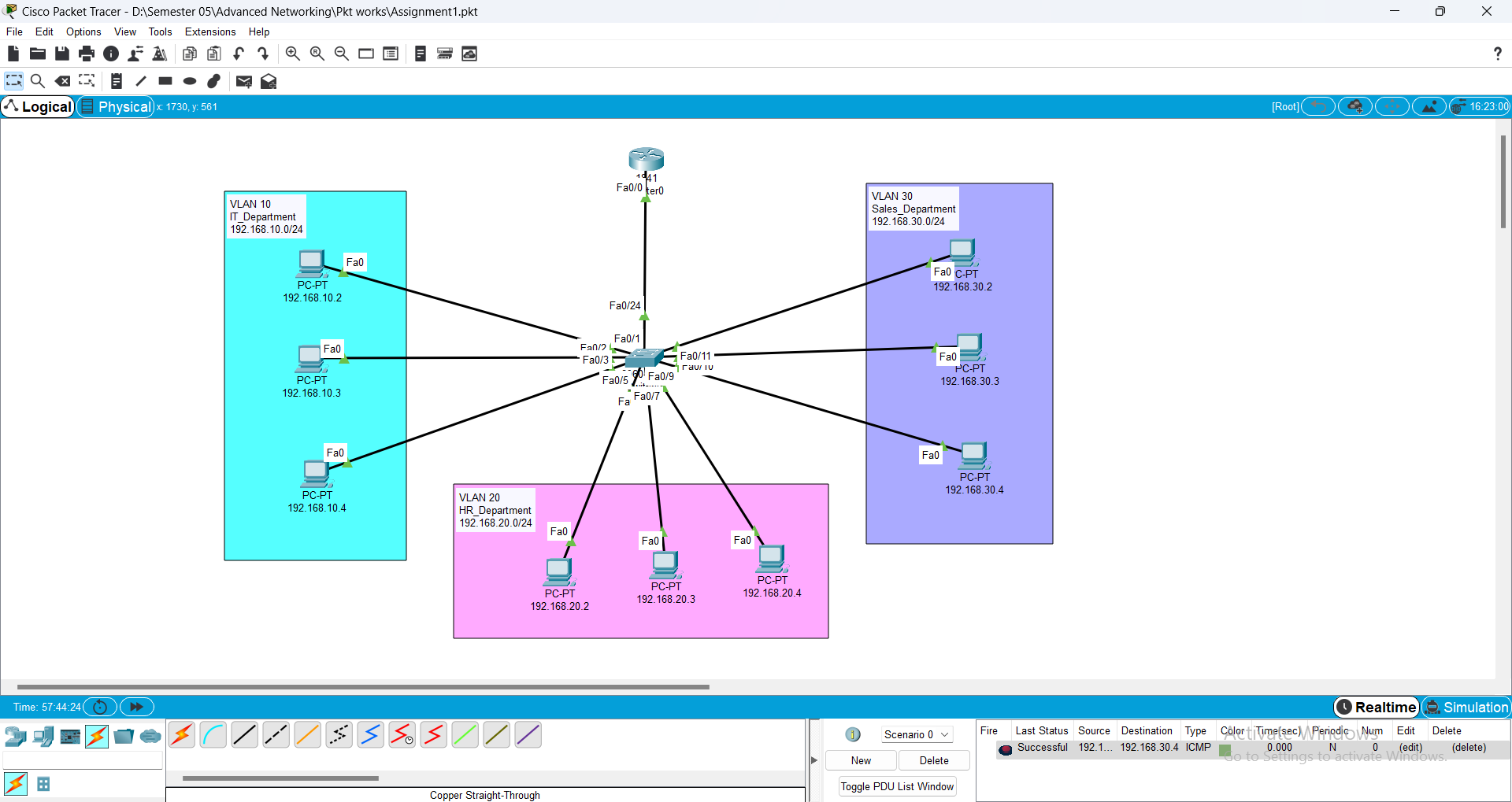1512x802 pixels.
Task: Open the Scenario 0 dropdown
Action: click(916, 734)
